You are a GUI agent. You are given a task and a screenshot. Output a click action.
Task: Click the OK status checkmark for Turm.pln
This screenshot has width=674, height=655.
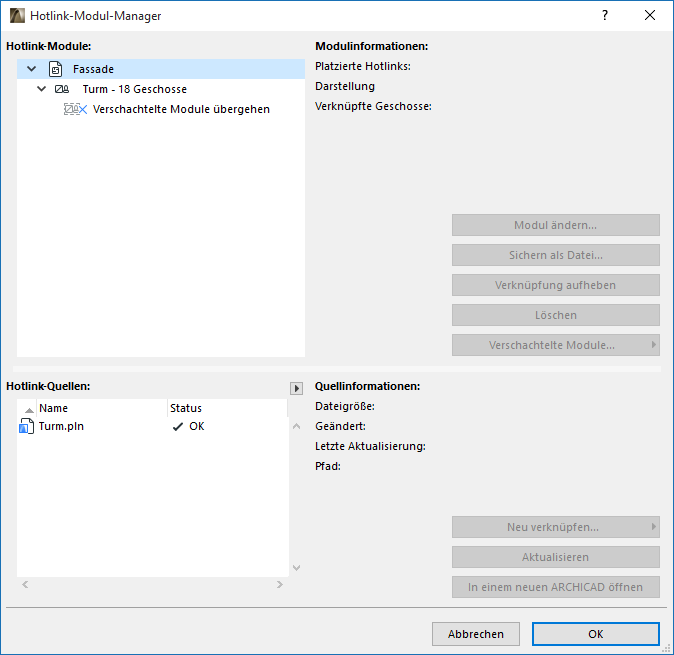tap(178, 427)
